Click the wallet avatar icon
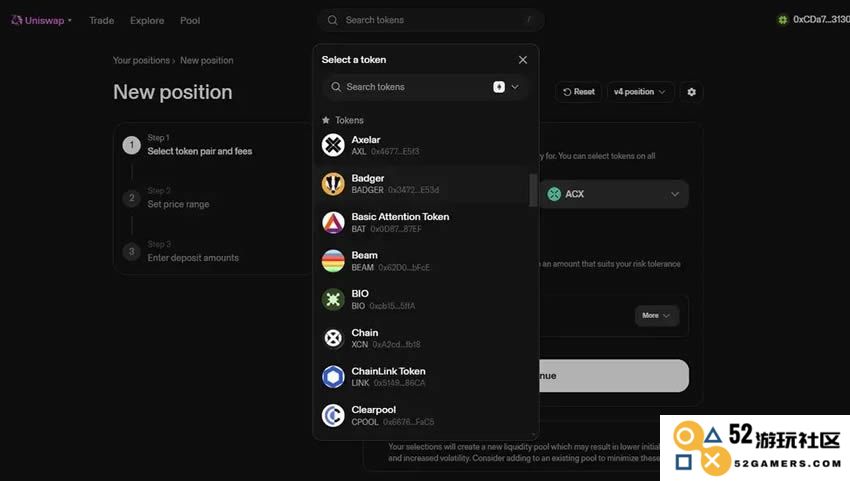Image resolution: width=850 pixels, height=481 pixels. point(782,20)
